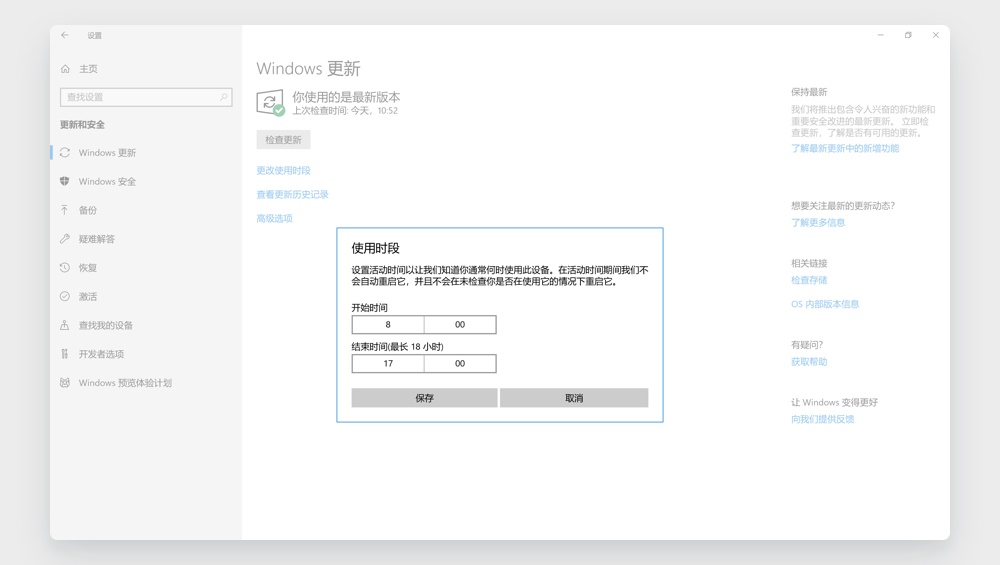Click the 开始时间 label

(x=369, y=307)
